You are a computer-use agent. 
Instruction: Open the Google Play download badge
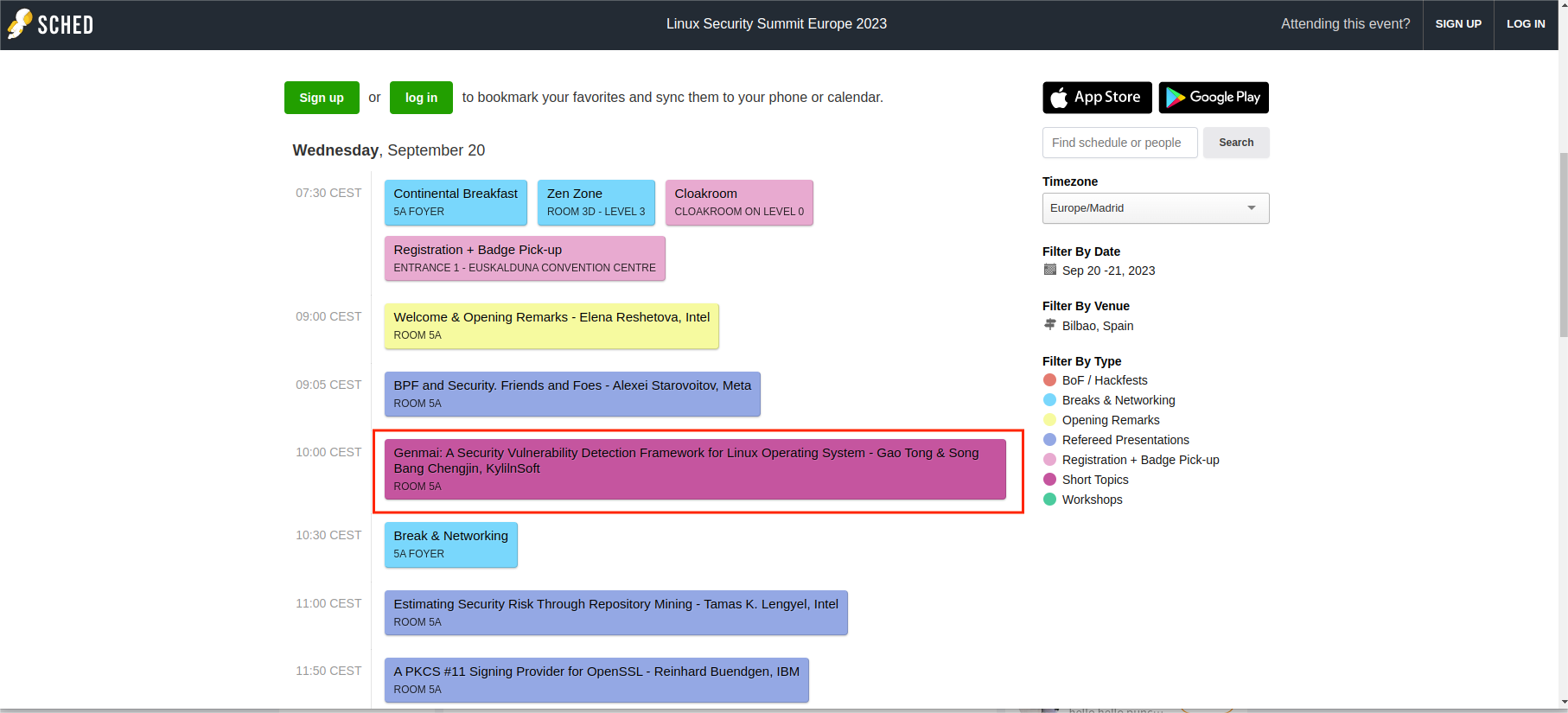pyautogui.click(x=1214, y=98)
